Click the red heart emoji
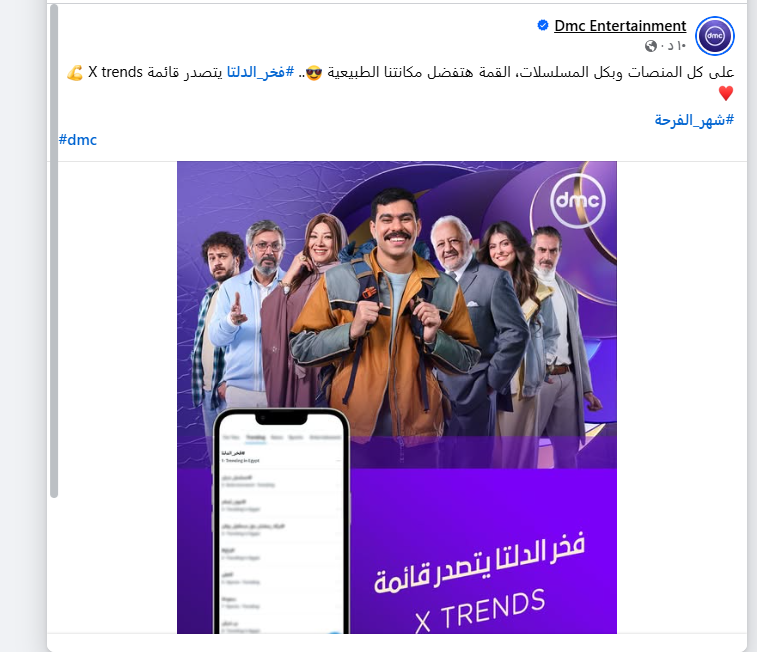757x652 pixels. (726, 93)
